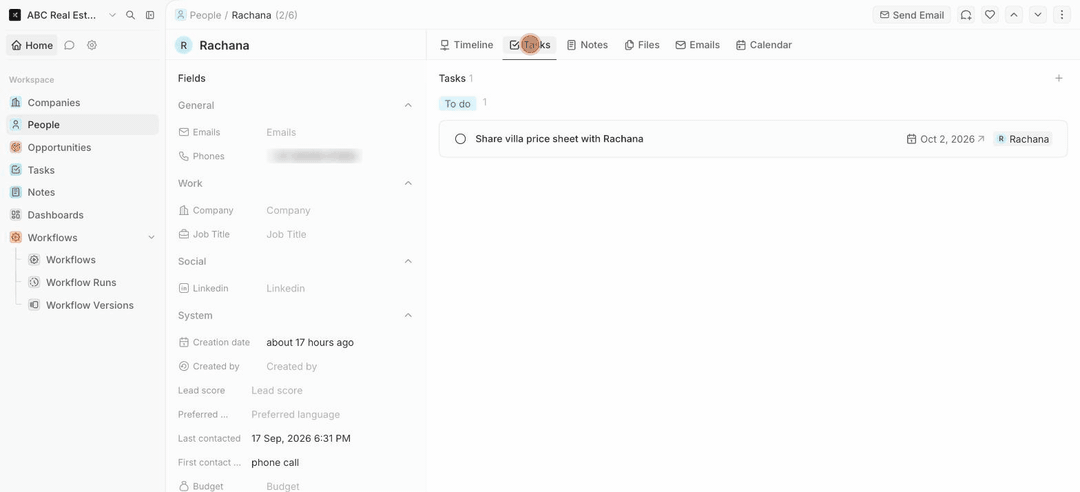Click the 'Oct 2, 2026' due date

948,139
